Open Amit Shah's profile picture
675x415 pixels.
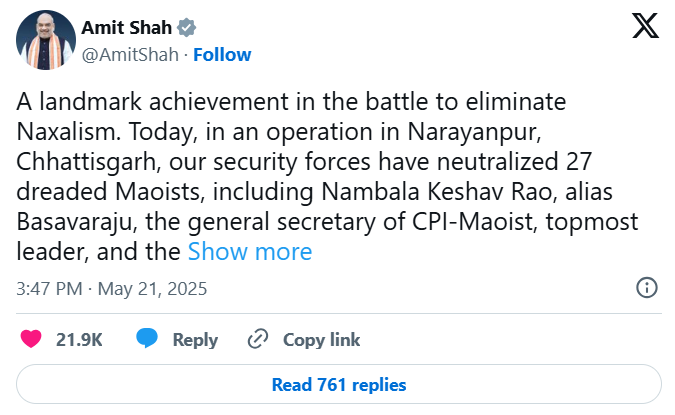pyautogui.click(x=44, y=40)
